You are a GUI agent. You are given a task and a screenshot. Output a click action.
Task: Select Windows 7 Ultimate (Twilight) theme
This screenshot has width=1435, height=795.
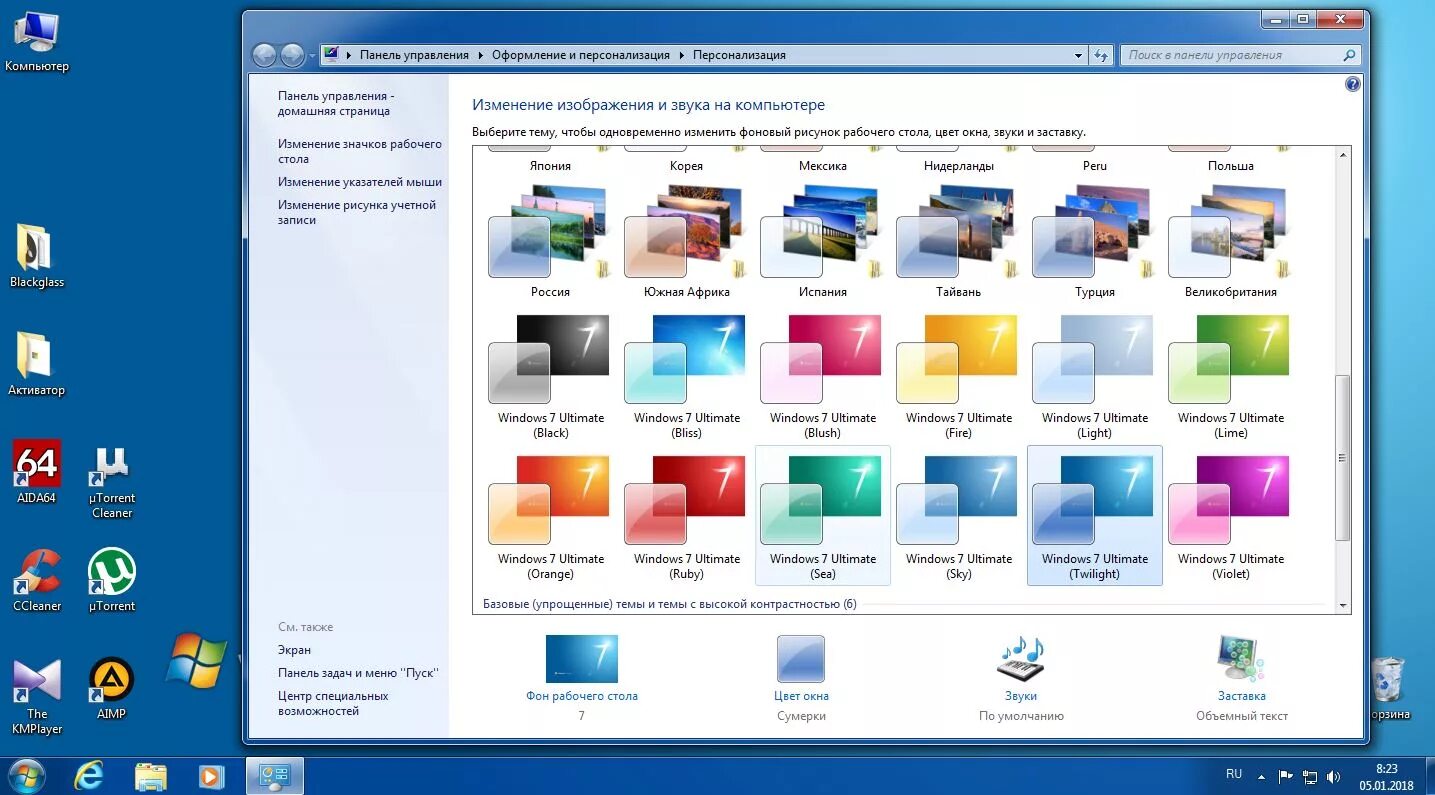coord(1095,516)
